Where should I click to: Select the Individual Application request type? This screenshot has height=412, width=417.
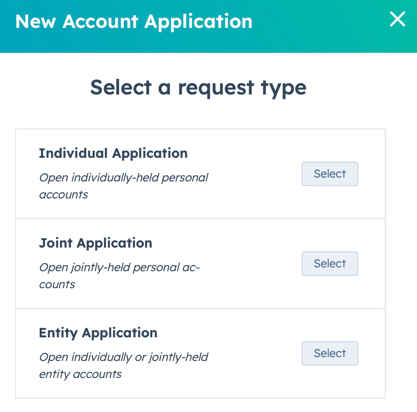point(330,174)
